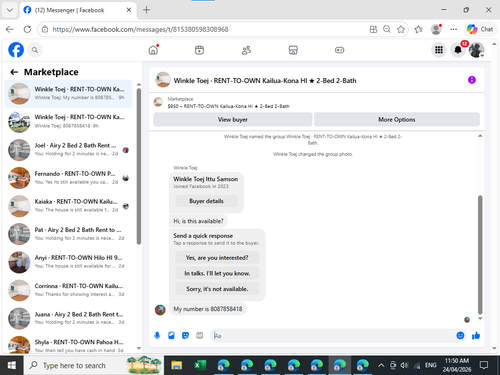Image resolution: width=500 pixels, height=375 pixels.
Task: Attach a file using the photo icon
Action: point(171,335)
